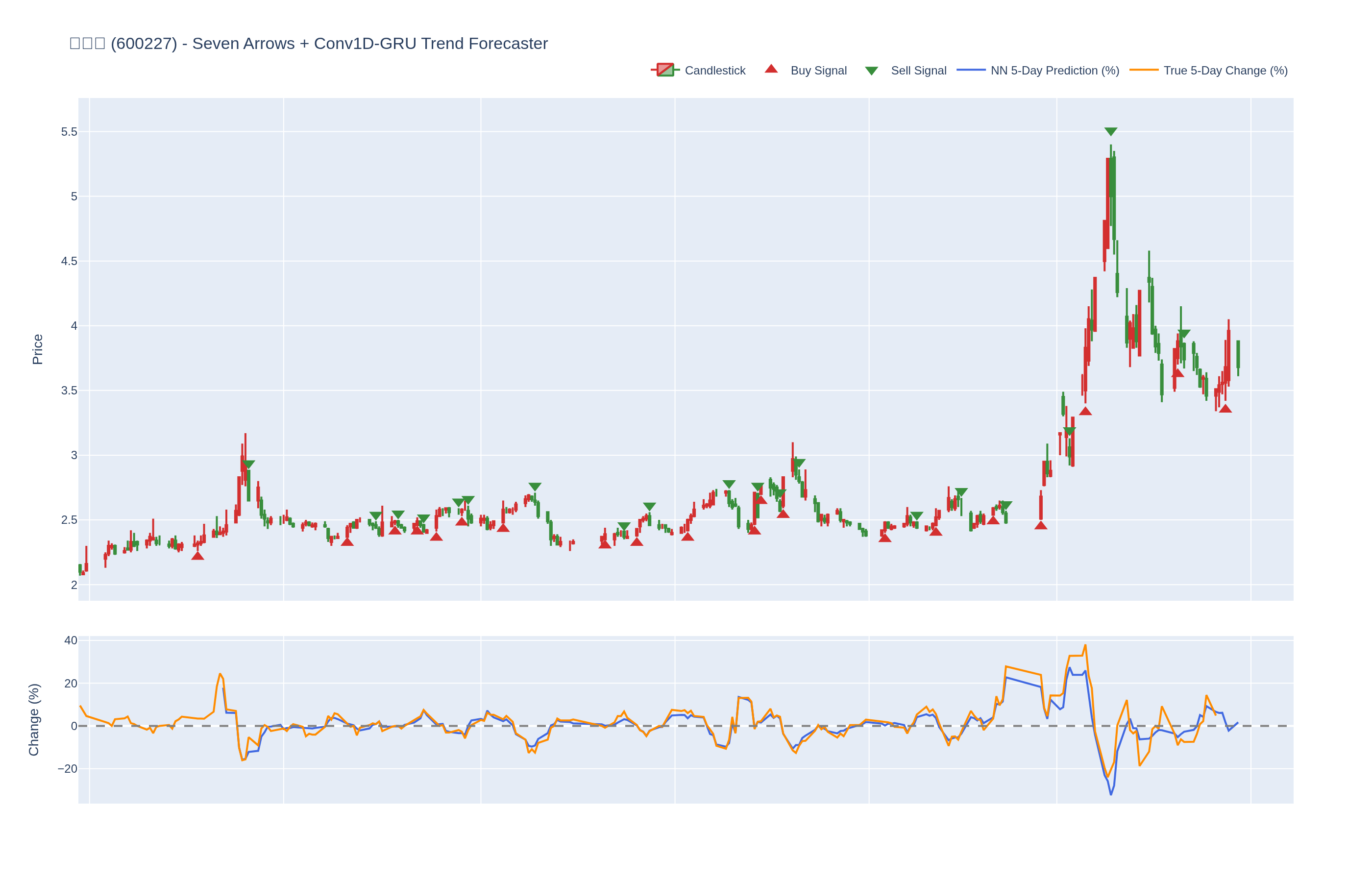1372x882 pixels.
Task: Click the leftmost buy signal marker near 2.2
Action: [197, 556]
